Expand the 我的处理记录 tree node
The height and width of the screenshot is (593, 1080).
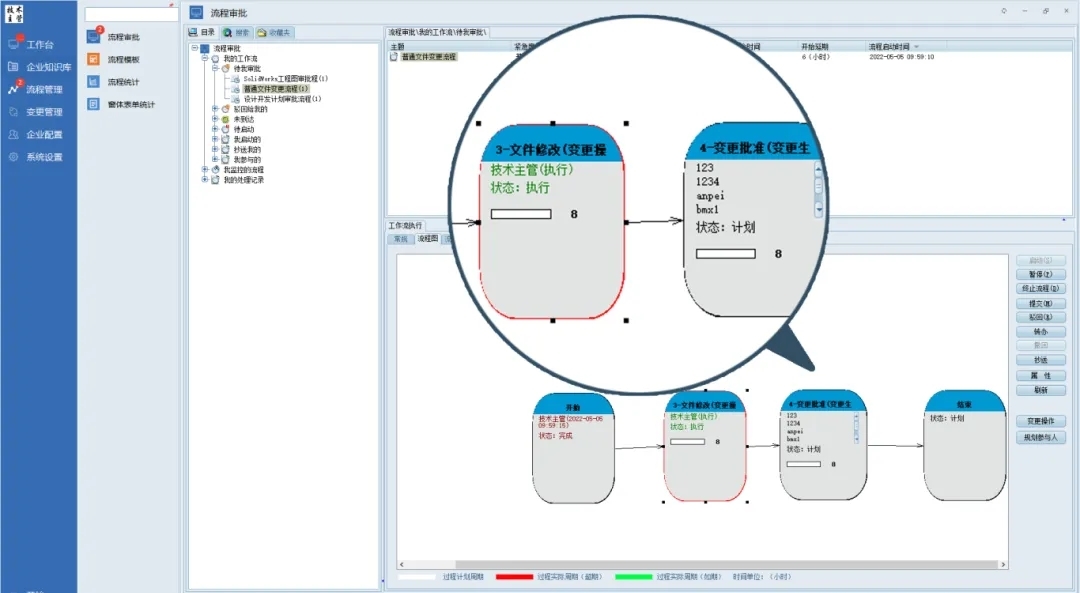[205, 180]
